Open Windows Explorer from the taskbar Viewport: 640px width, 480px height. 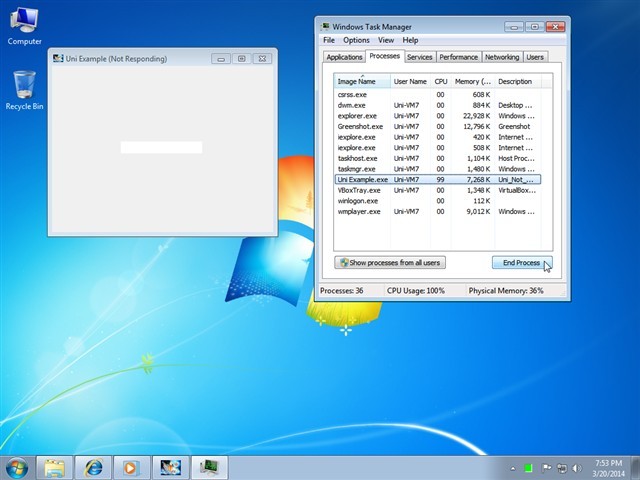pos(55,467)
